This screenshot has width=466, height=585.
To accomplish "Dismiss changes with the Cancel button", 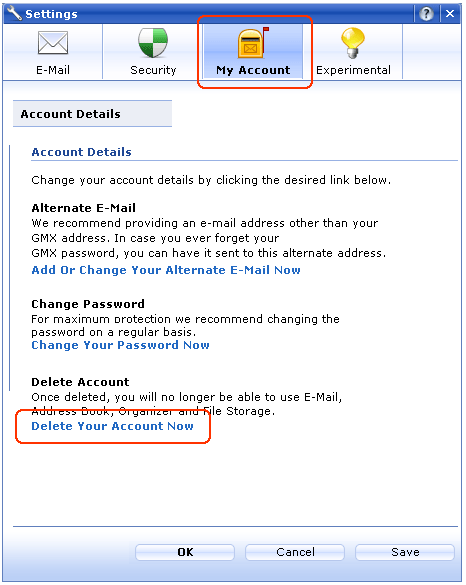I will (295, 552).
